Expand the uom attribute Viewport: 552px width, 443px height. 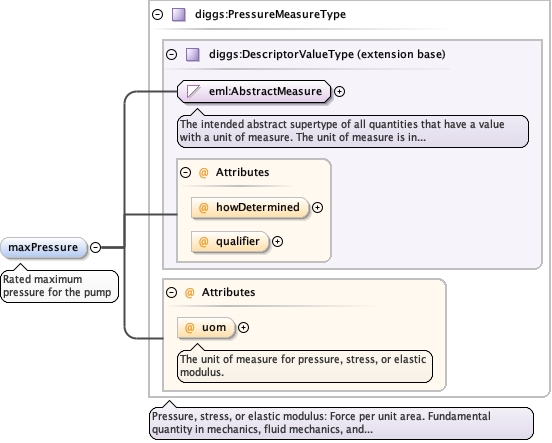point(244,327)
